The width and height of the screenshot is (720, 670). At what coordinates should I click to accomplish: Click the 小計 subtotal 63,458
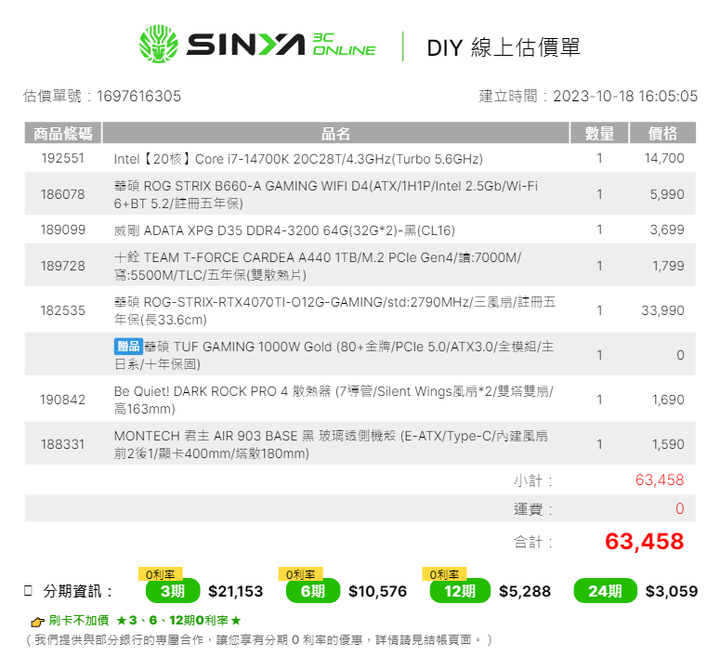pyautogui.click(x=659, y=480)
